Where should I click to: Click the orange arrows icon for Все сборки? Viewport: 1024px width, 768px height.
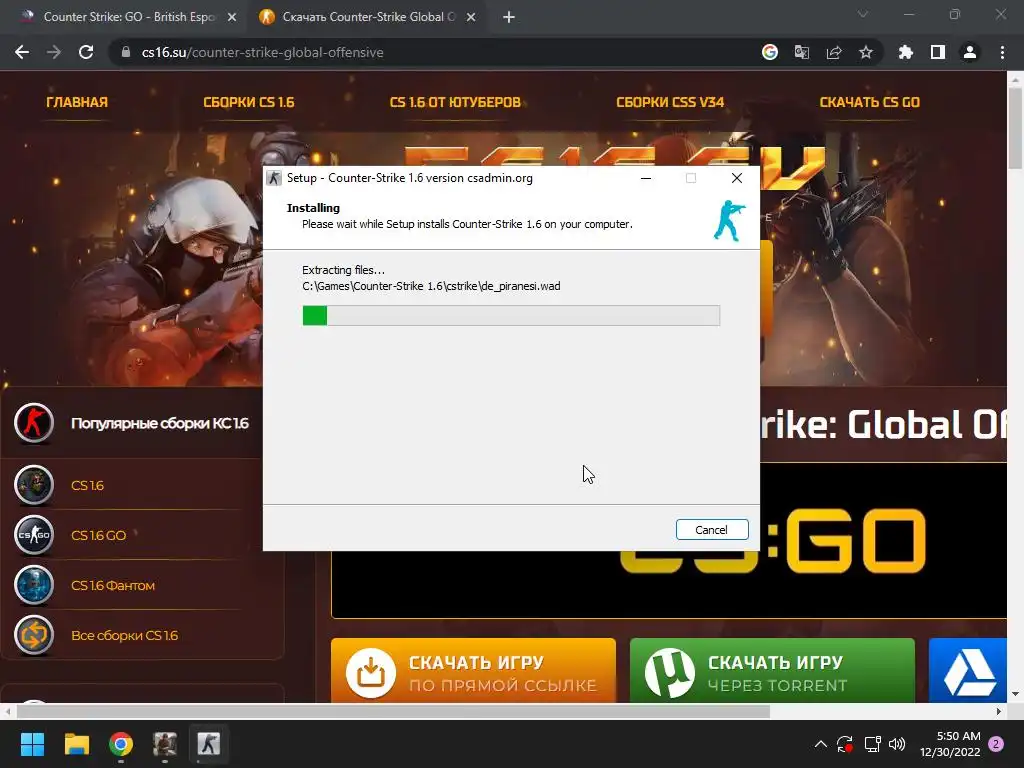coord(33,635)
